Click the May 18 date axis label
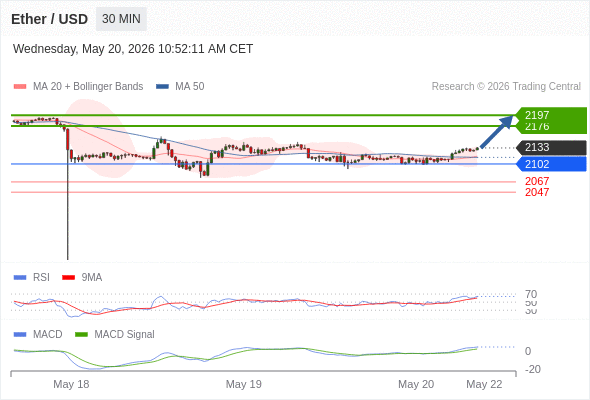This screenshot has height=400, width=590. tap(71, 384)
